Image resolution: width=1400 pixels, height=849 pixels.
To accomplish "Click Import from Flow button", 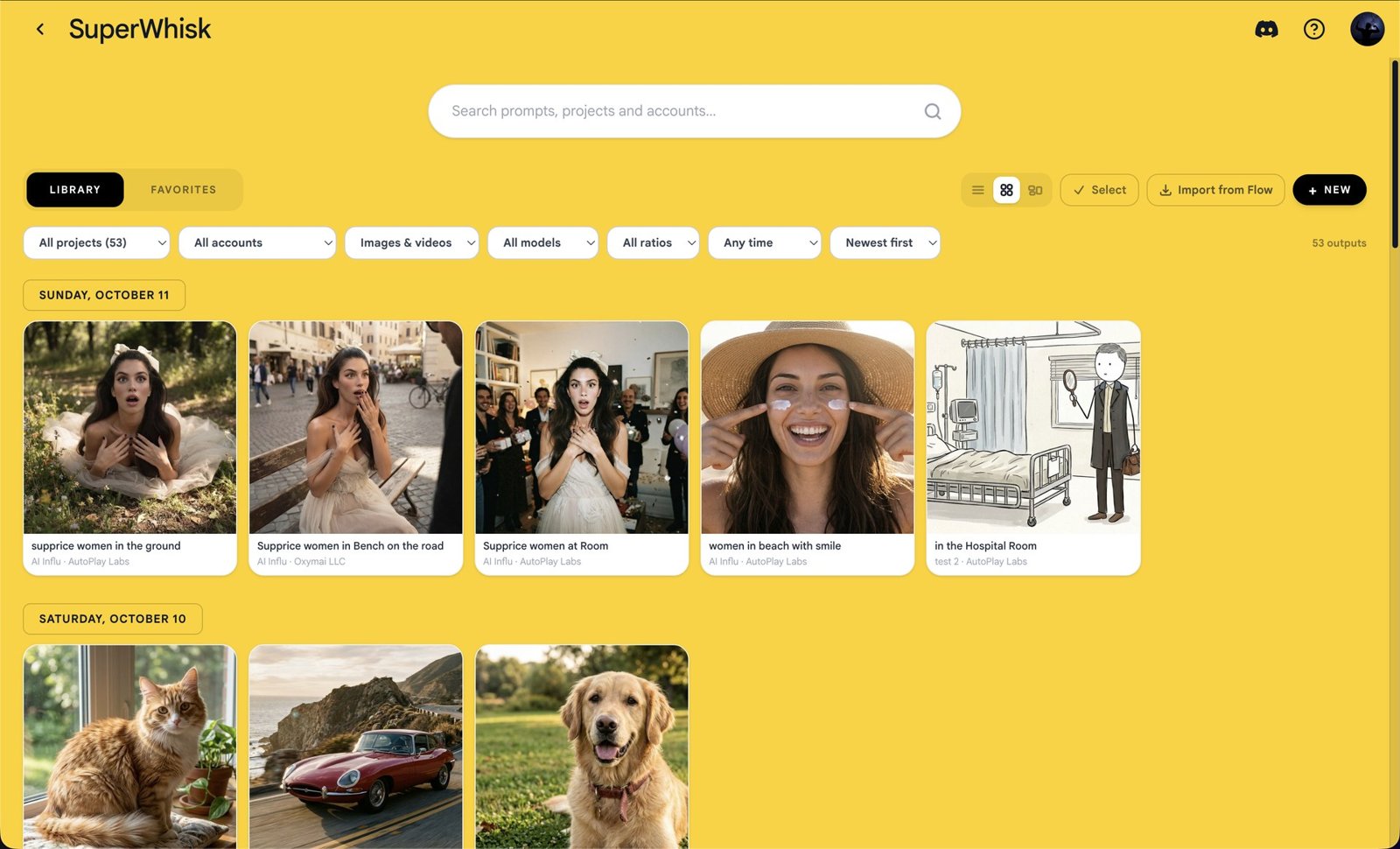I will [1215, 190].
